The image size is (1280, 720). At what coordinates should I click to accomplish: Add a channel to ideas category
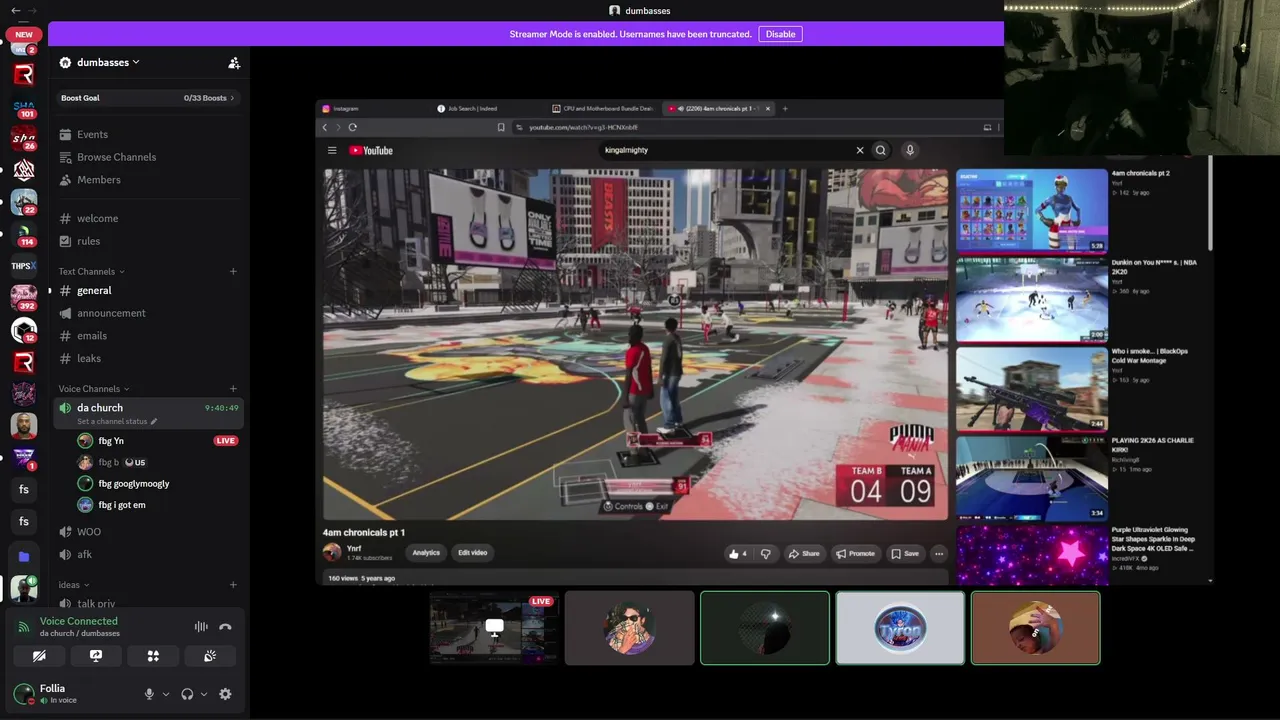point(233,585)
